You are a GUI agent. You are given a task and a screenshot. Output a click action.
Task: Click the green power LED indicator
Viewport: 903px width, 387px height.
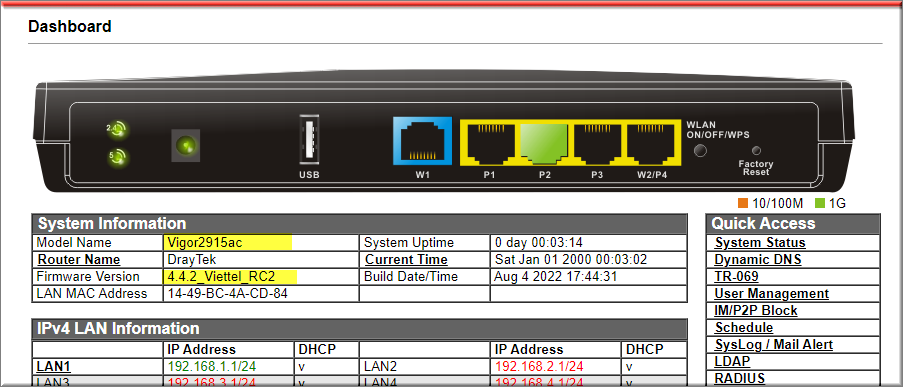point(186,146)
